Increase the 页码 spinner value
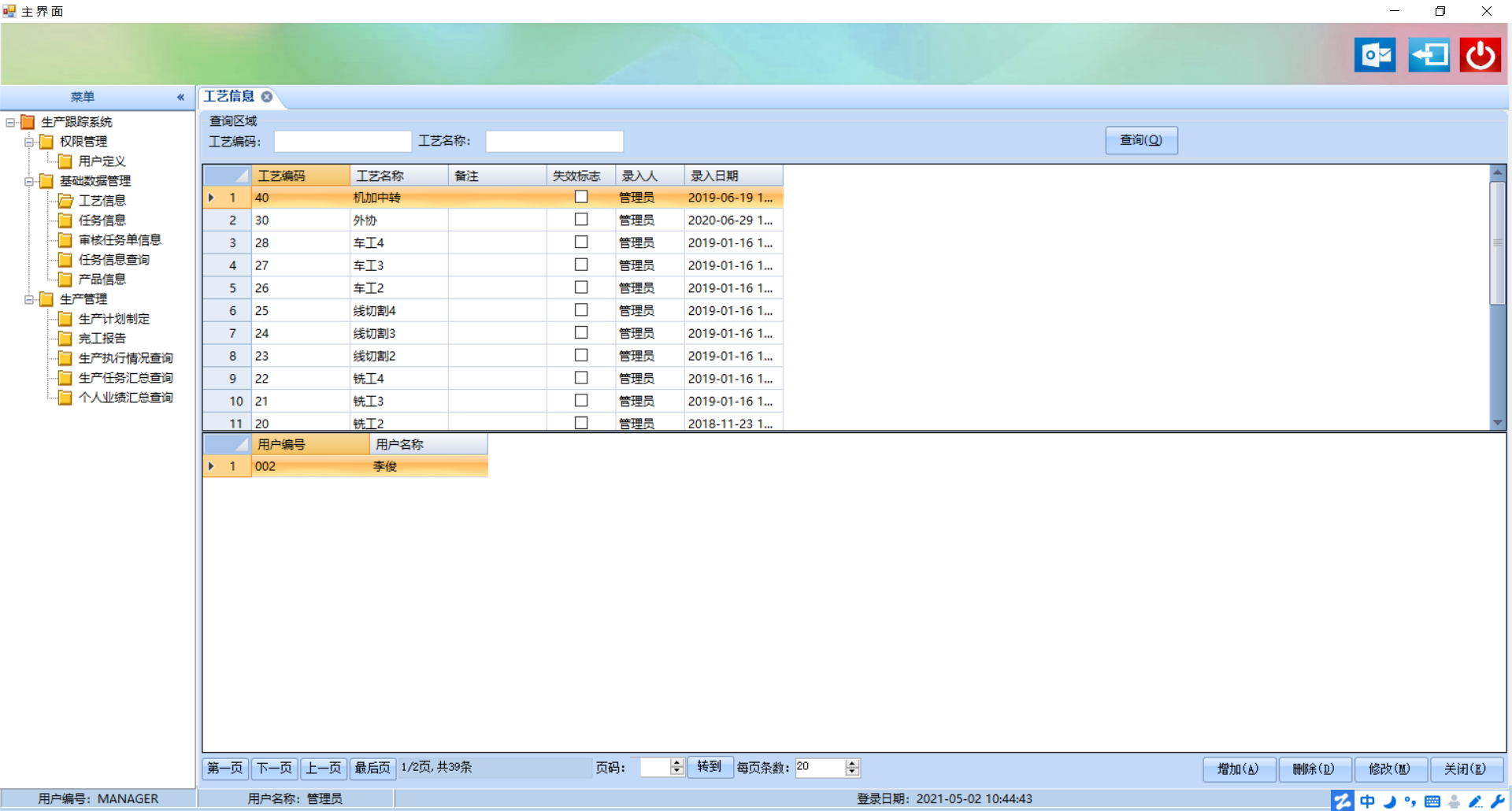 [x=677, y=763]
